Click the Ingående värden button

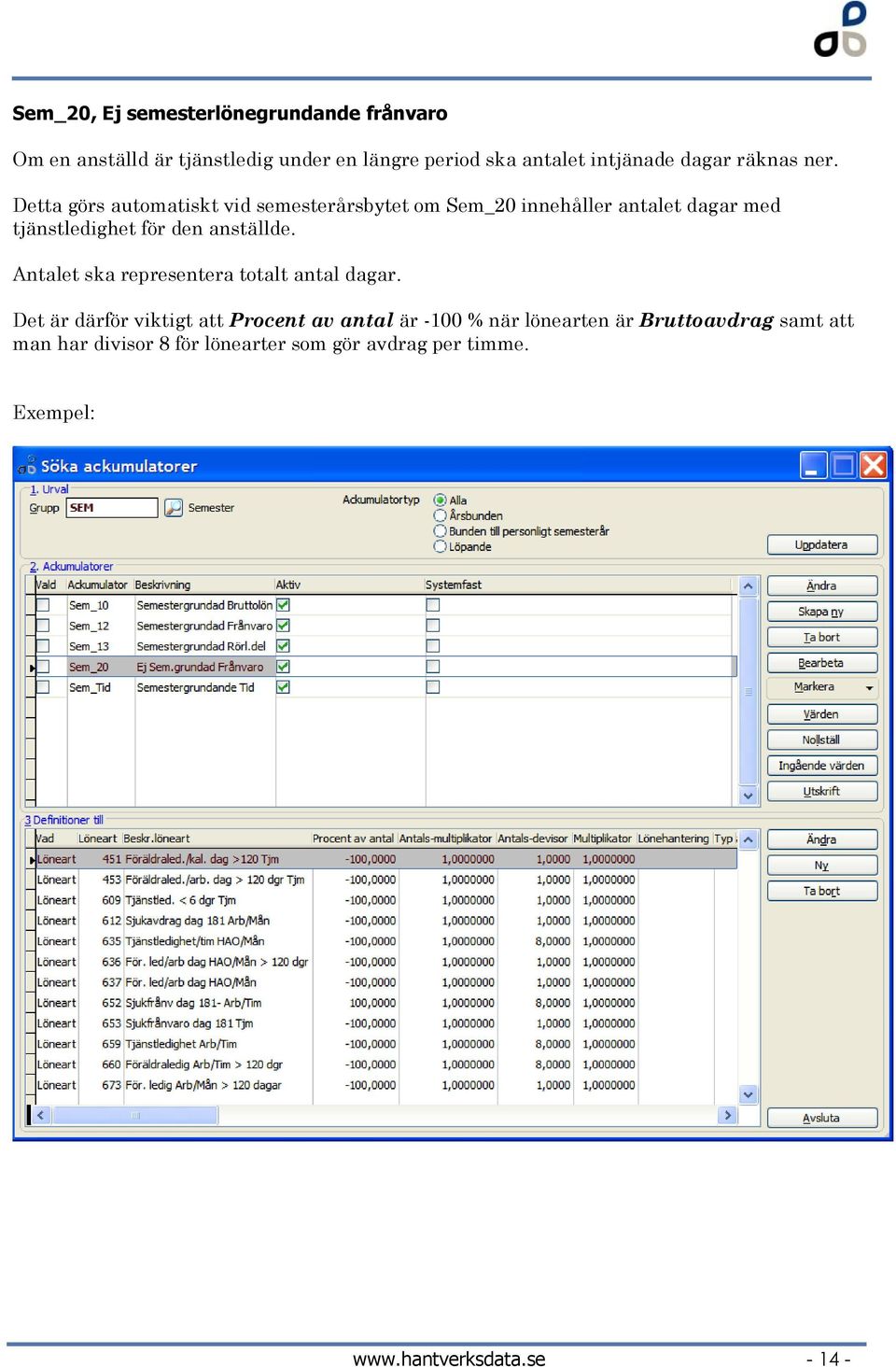pos(822,766)
